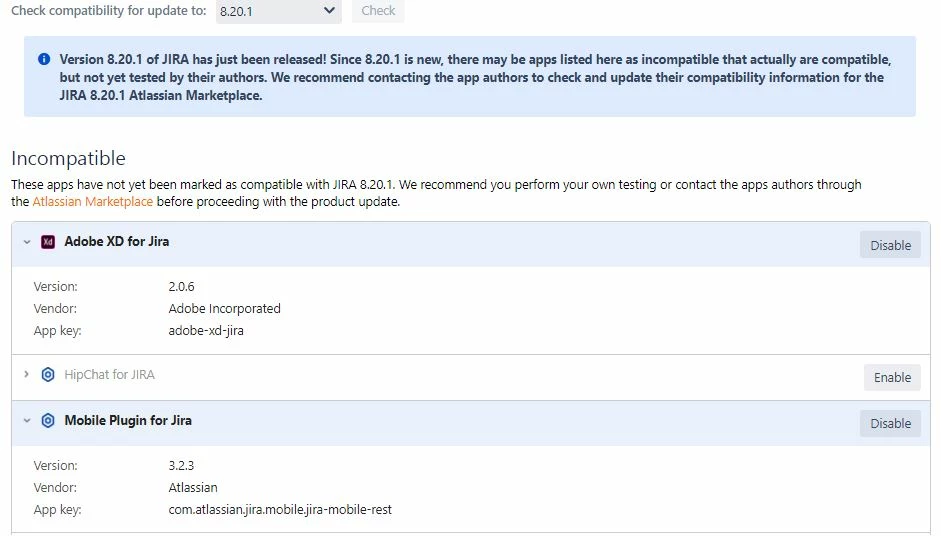Screen dimensions: 941x536
Task: Expand the HipChat for JIRA row
Action: tap(26, 375)
